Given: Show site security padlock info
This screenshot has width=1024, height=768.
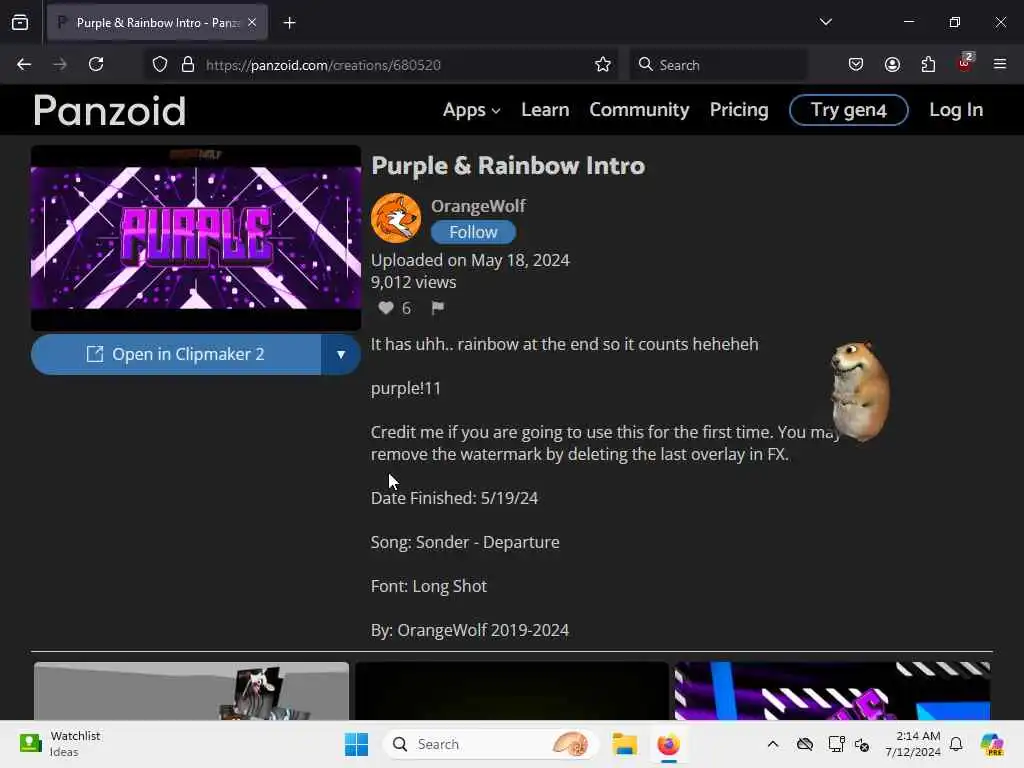Looking at the screenshot, I should (x=188, y=65).
